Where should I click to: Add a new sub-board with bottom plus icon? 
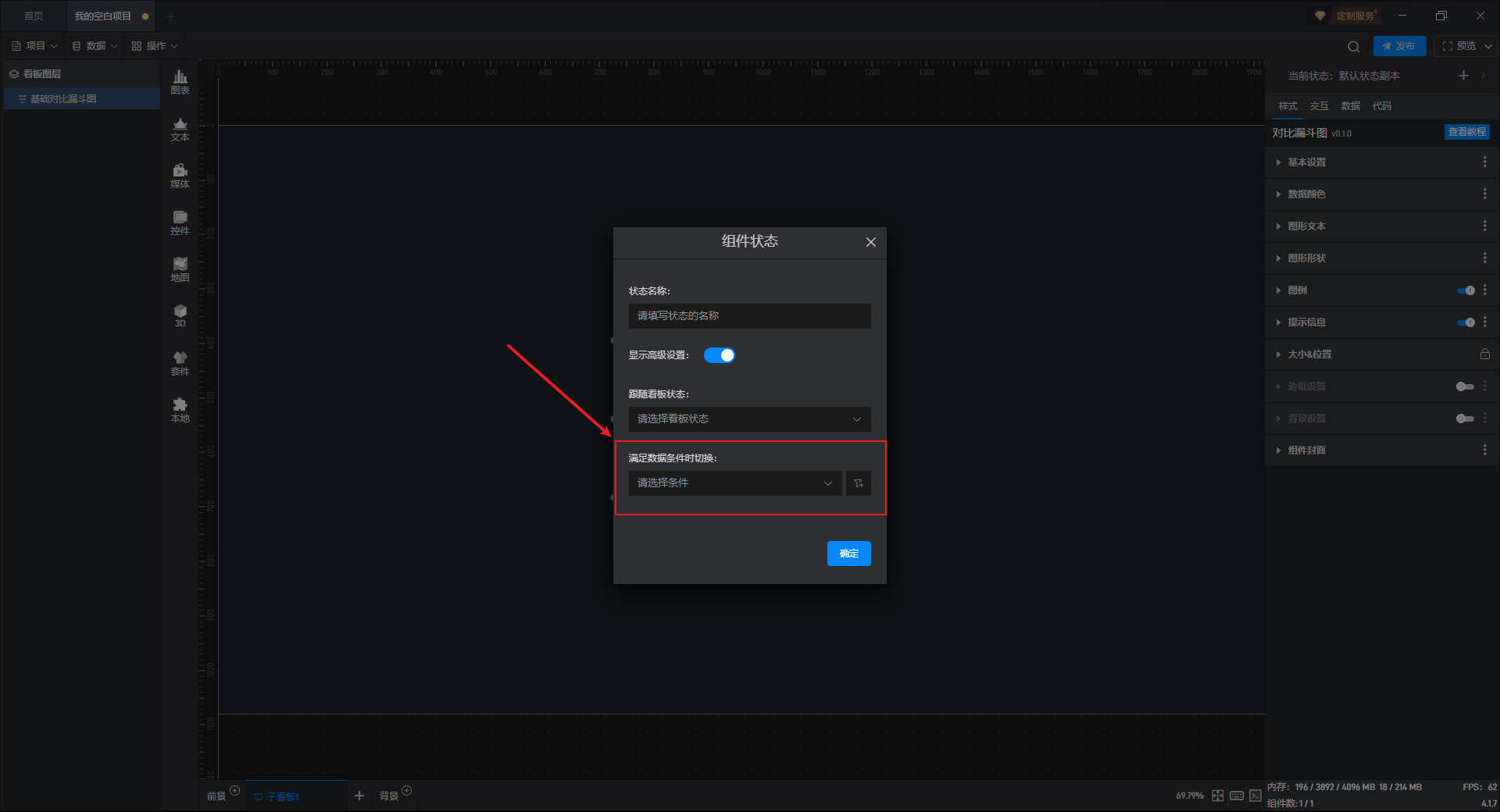(x=359, y=796)
